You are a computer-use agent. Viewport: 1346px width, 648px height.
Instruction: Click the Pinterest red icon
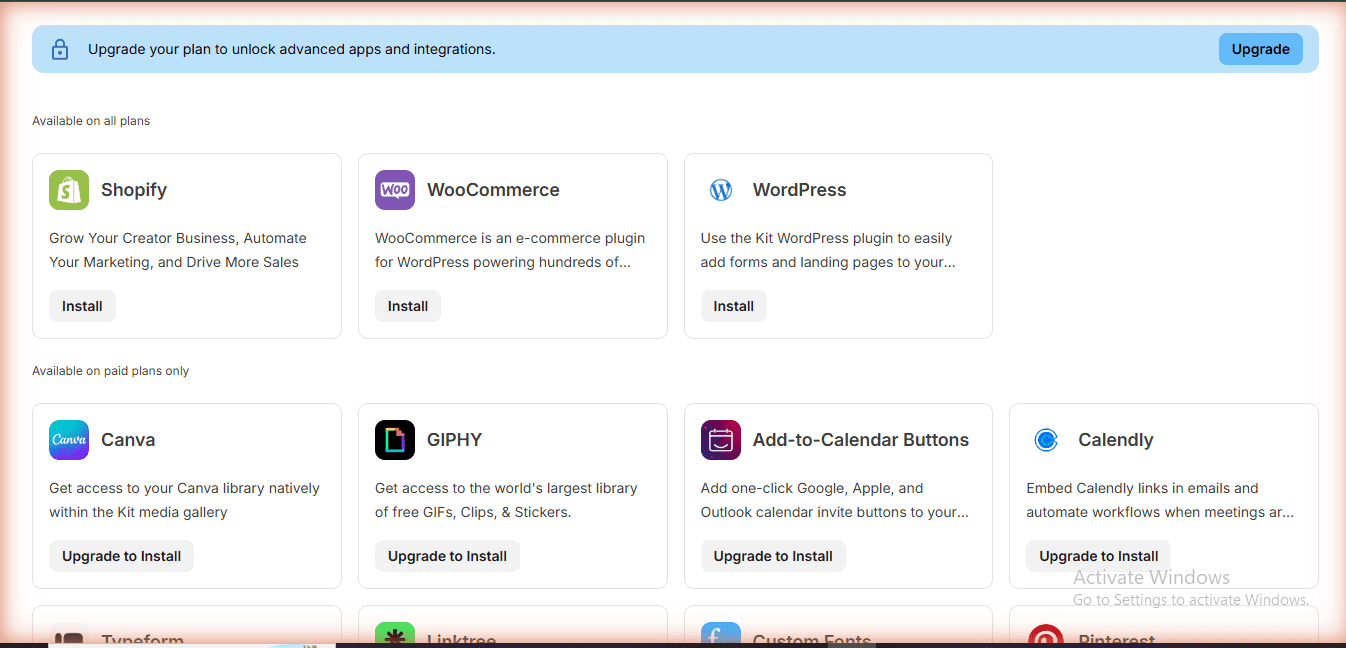pos(1046,634)
